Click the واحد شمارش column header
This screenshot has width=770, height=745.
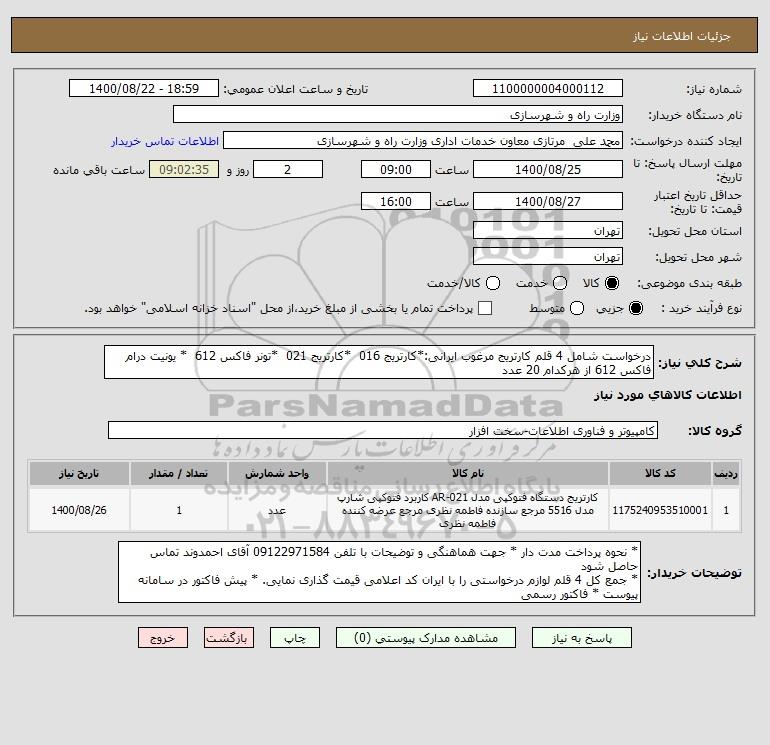(x=277, y=473)
